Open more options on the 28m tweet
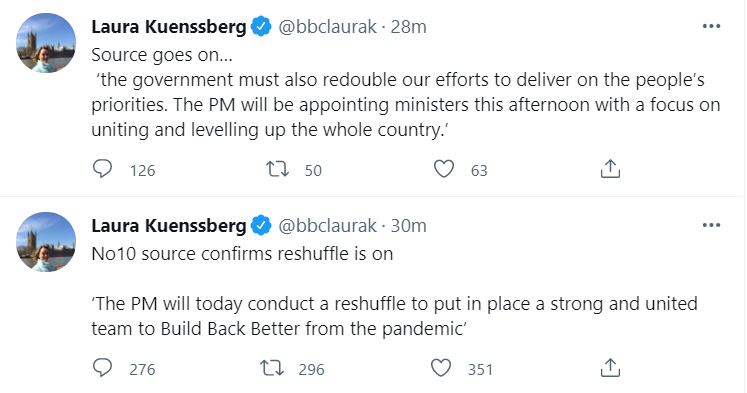Viewport: 747px width, 393px height. click(x=711, y=26)
